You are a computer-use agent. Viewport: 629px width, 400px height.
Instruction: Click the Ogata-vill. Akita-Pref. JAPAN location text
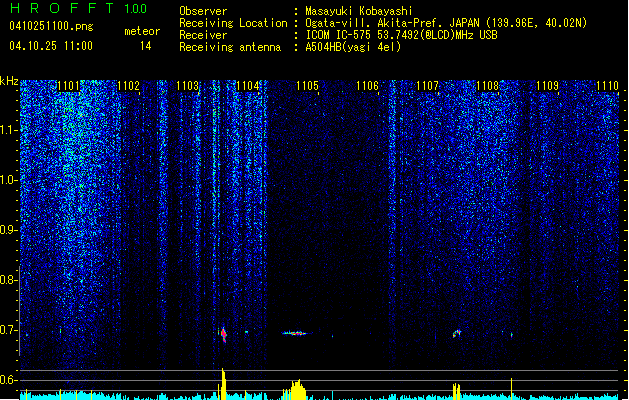446,23
